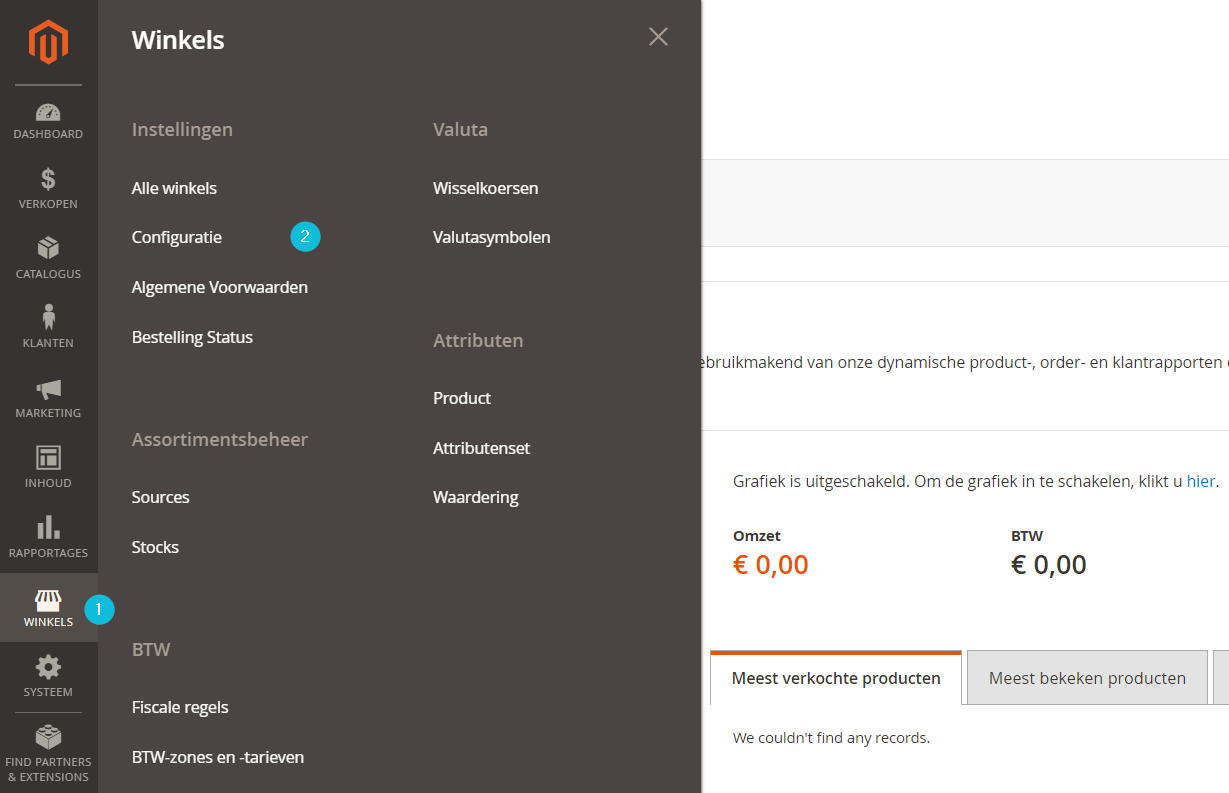Screen dimensions: 1229x793
Task: Open Alle winkels
Action: click(174, 188)
